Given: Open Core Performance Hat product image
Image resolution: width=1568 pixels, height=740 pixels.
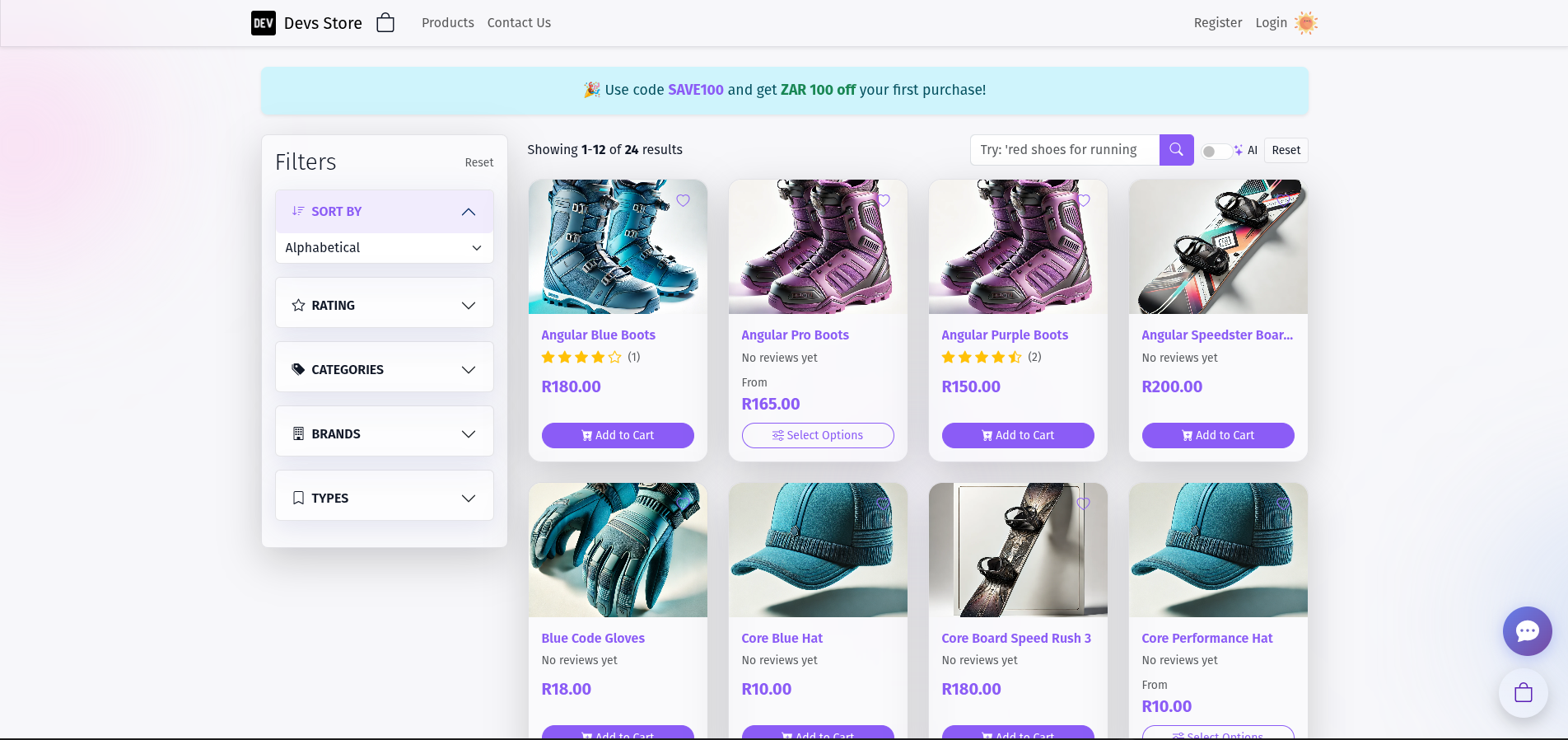Looking at the screenshot, I should tap(1218, 550).
